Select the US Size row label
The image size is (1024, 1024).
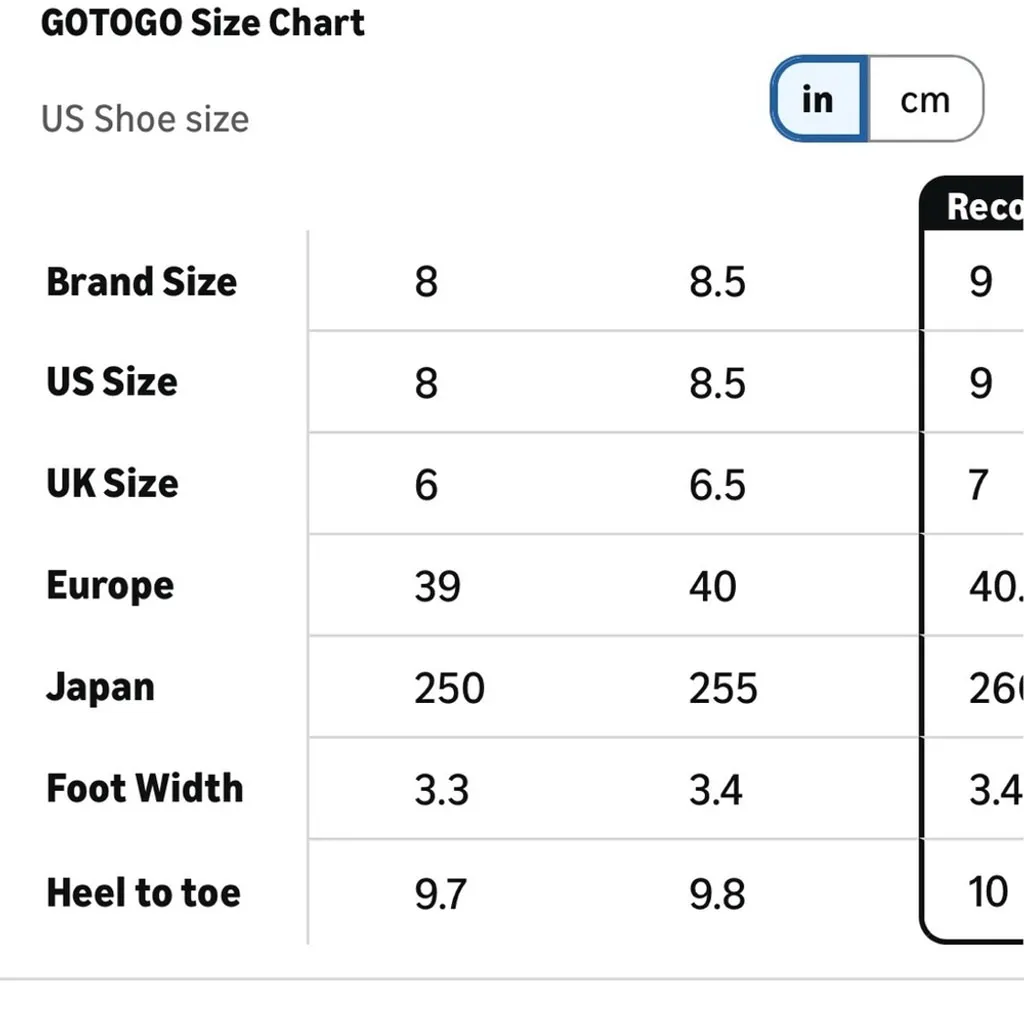click(x=112, y=382)
